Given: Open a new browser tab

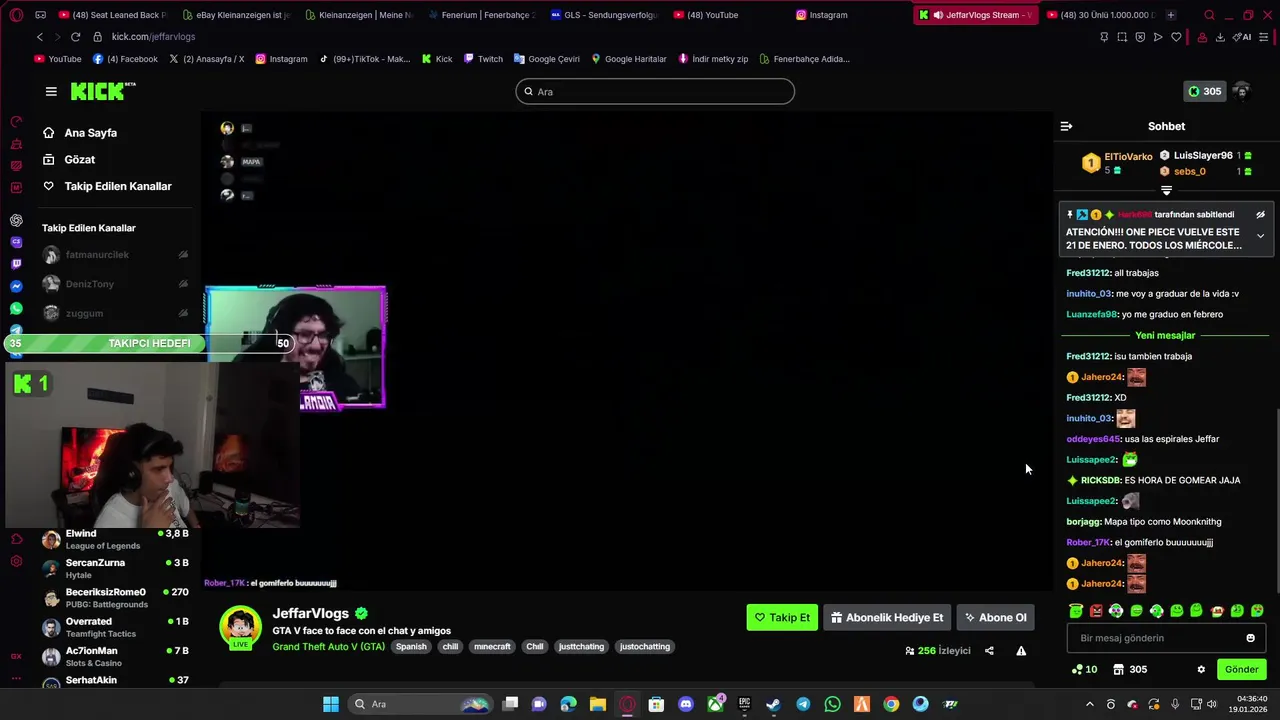Looking at the screenshot, I should coord(1171,15).
